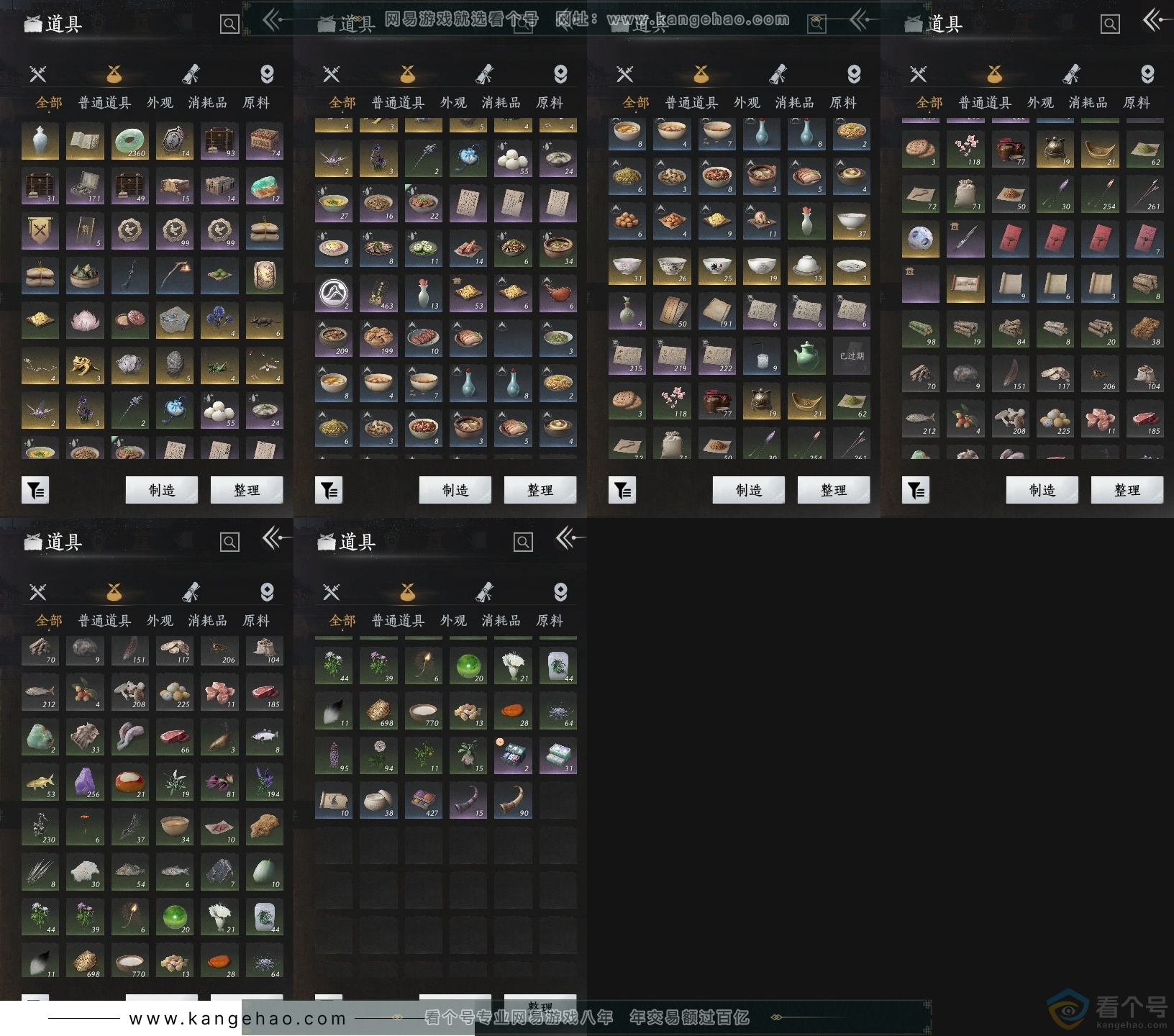The image size is (1174, 1036).
Task: Open the filter menu in top-right panel
Action: [x=916, y=491]
